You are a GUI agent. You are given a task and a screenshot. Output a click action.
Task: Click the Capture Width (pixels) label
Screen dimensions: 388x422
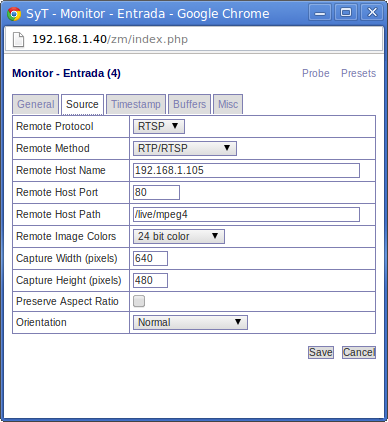click(67, 258)
